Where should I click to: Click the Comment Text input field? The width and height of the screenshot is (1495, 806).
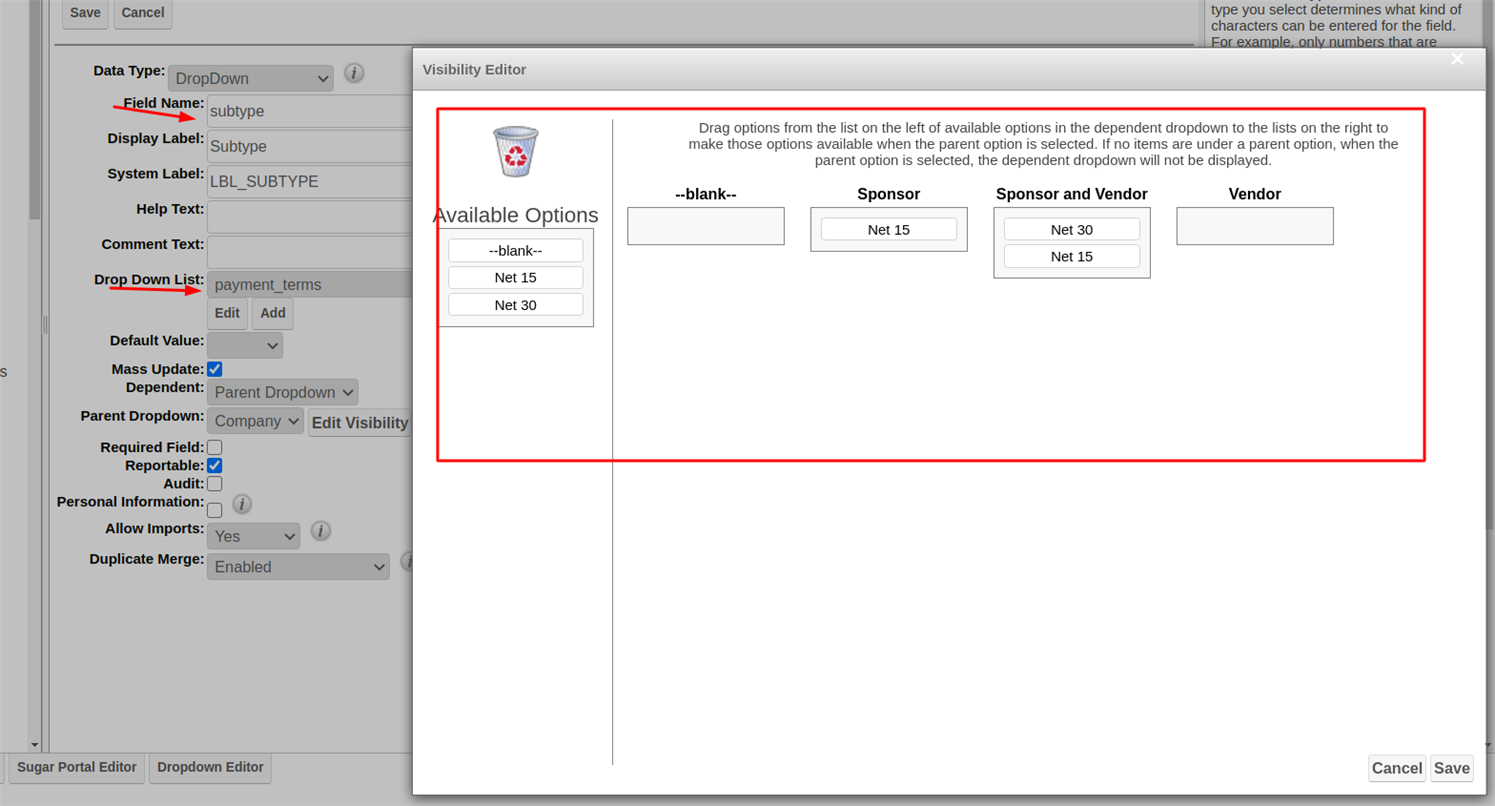[x=310, y=252]
